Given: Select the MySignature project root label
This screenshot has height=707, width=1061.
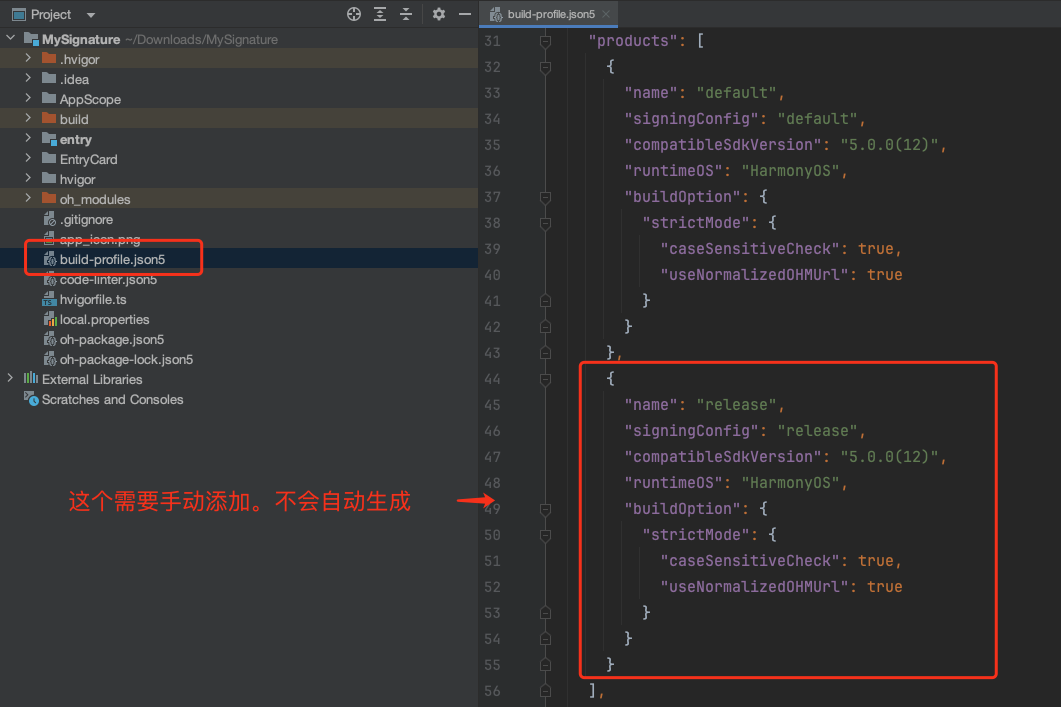Looking at the screenshot, I should pos(81,39).
